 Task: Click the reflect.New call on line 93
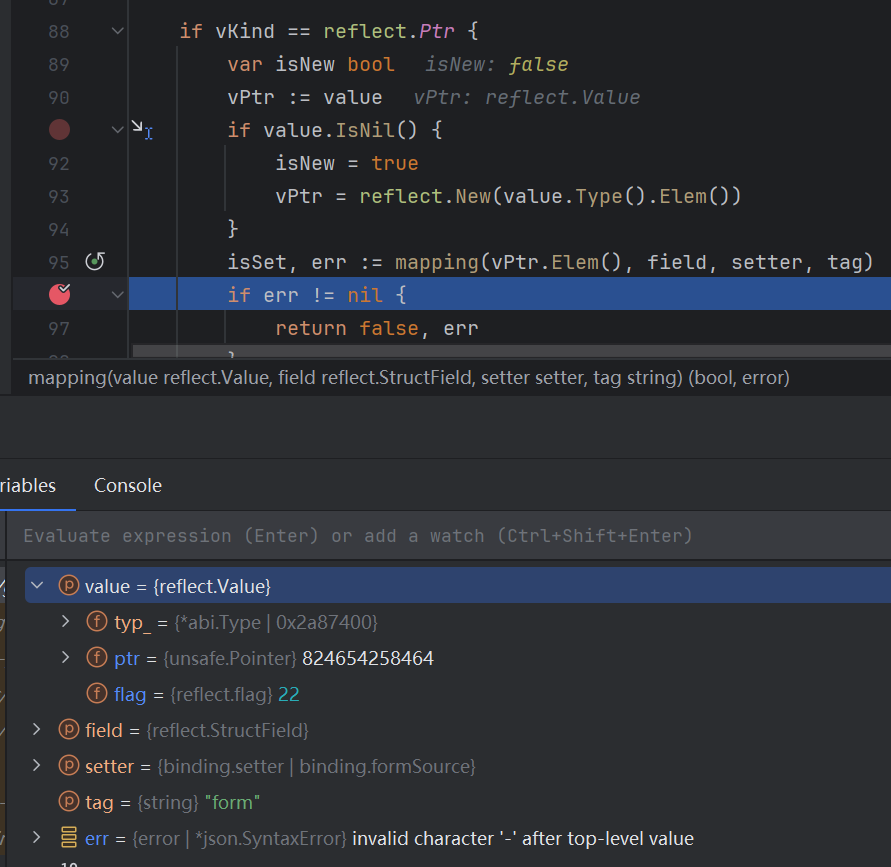pyautogui.click(x=425, y=197)
